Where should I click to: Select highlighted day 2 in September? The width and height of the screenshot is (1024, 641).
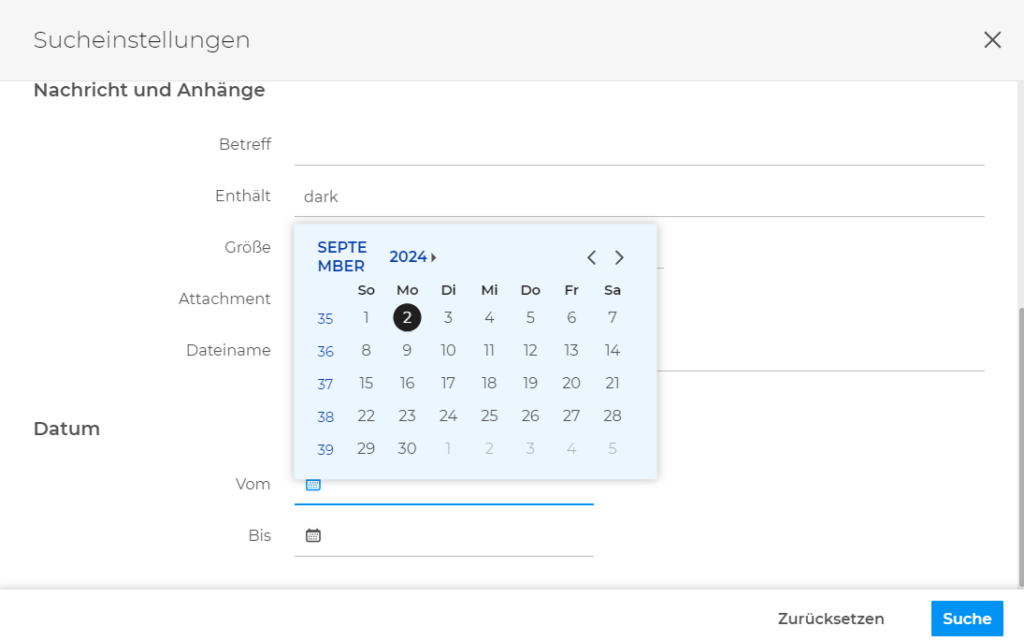(407, 318)
